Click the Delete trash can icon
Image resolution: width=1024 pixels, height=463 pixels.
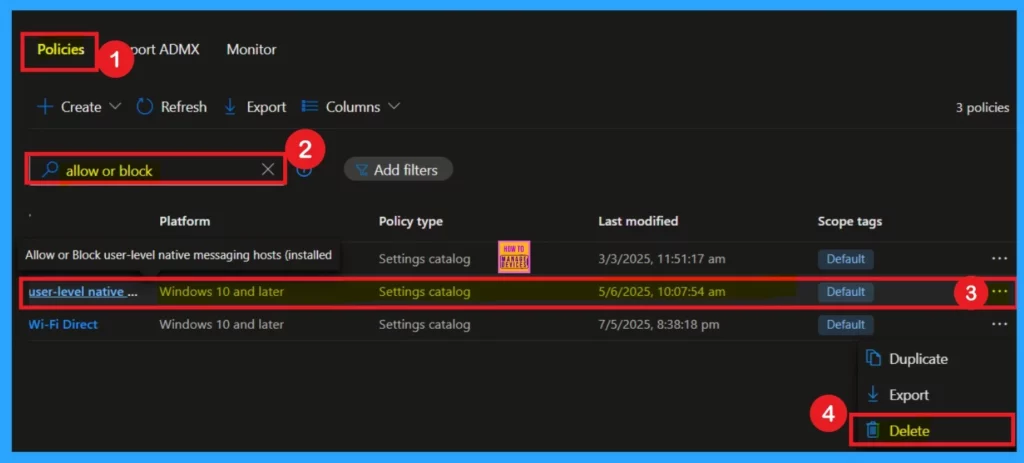[x=872, y=430]
